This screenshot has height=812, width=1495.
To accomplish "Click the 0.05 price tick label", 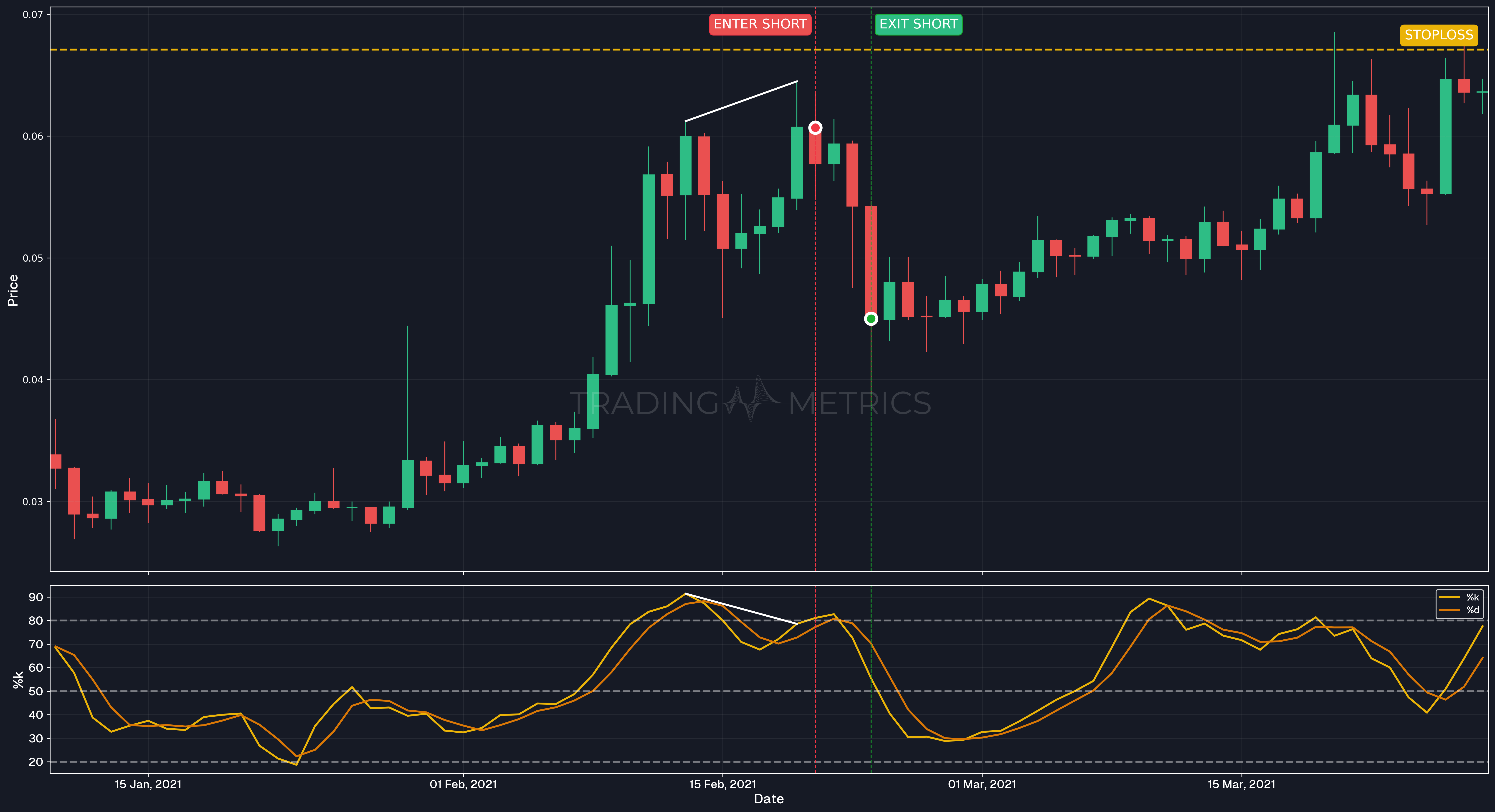I will [33, 258].
